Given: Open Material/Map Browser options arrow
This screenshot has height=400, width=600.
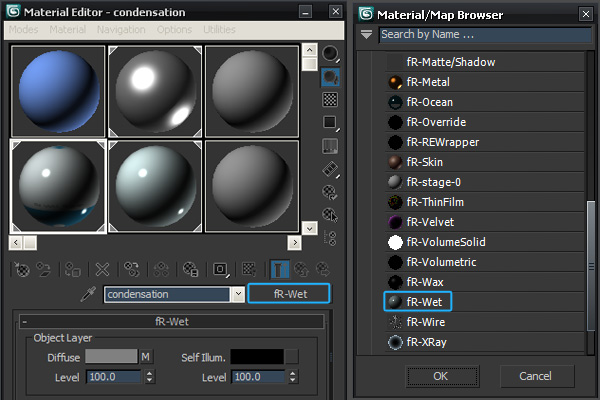Looking at the screenshot, I should click(x=366, y=34).
